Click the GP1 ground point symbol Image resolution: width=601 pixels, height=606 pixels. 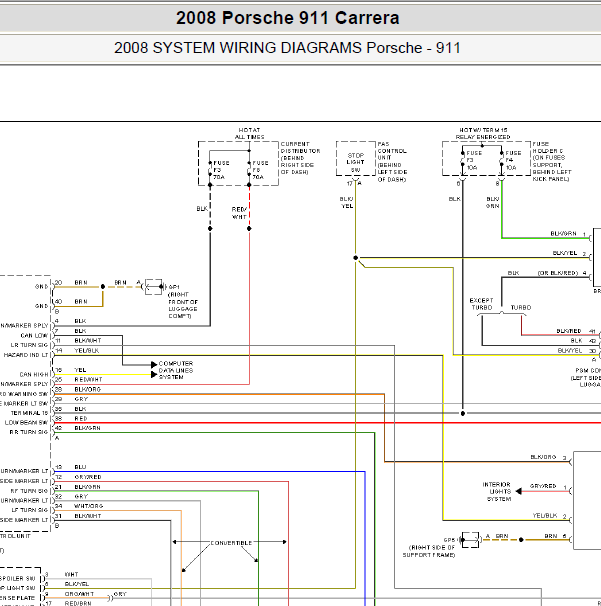pos(153,287)
